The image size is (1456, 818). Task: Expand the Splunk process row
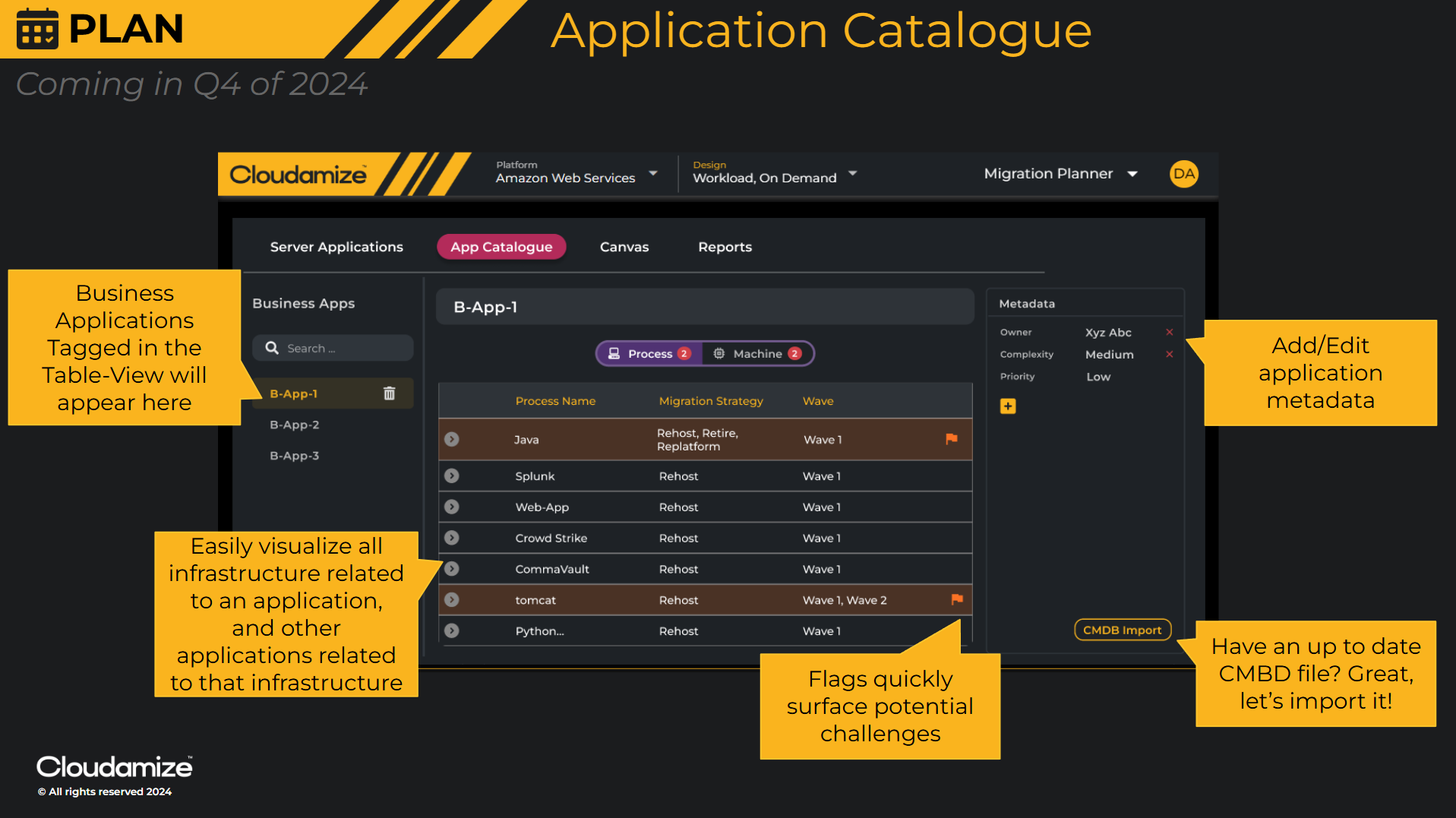point(452,475)
